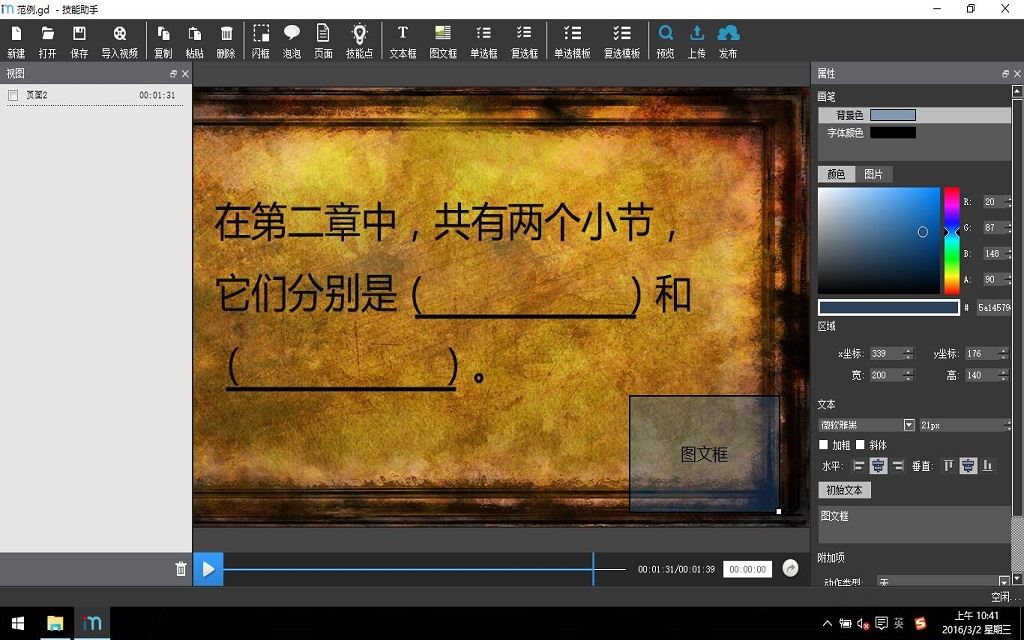Click the 初始文本 button
The image size is (1024, 640).
(844, 490)
